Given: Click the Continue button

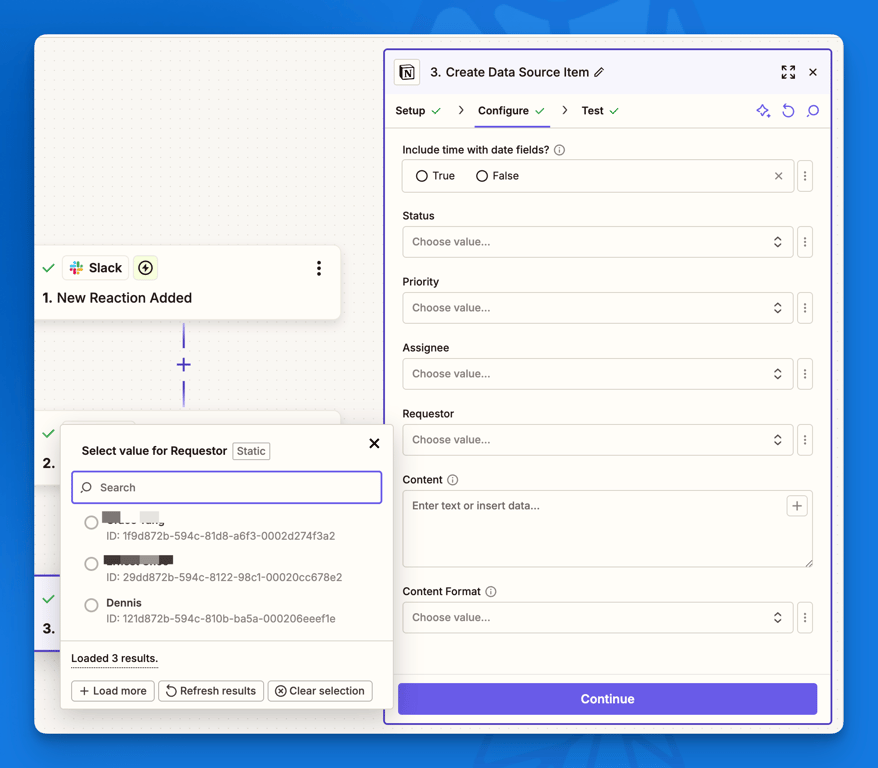Looking at the screenshot, I should pos(607,699).
